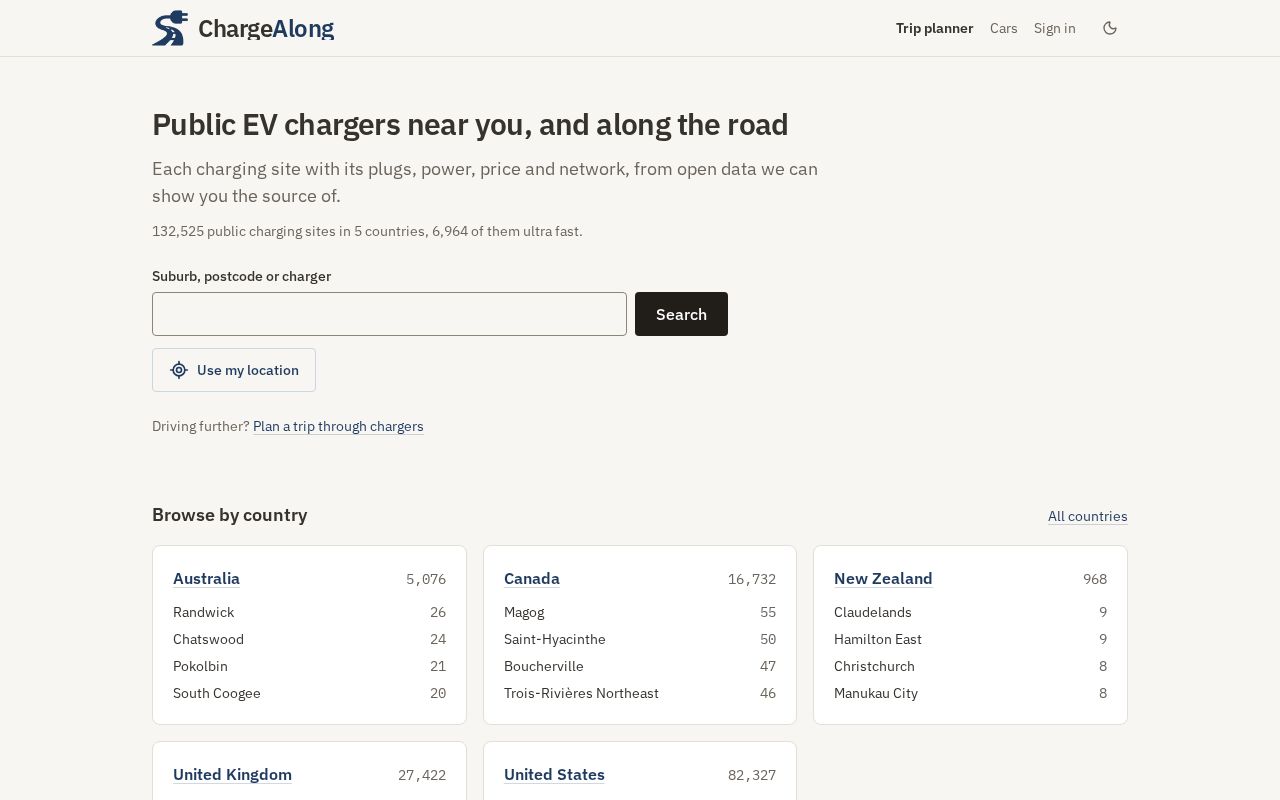Click the Search button
Screen dimensions: 1280x800
681,314
